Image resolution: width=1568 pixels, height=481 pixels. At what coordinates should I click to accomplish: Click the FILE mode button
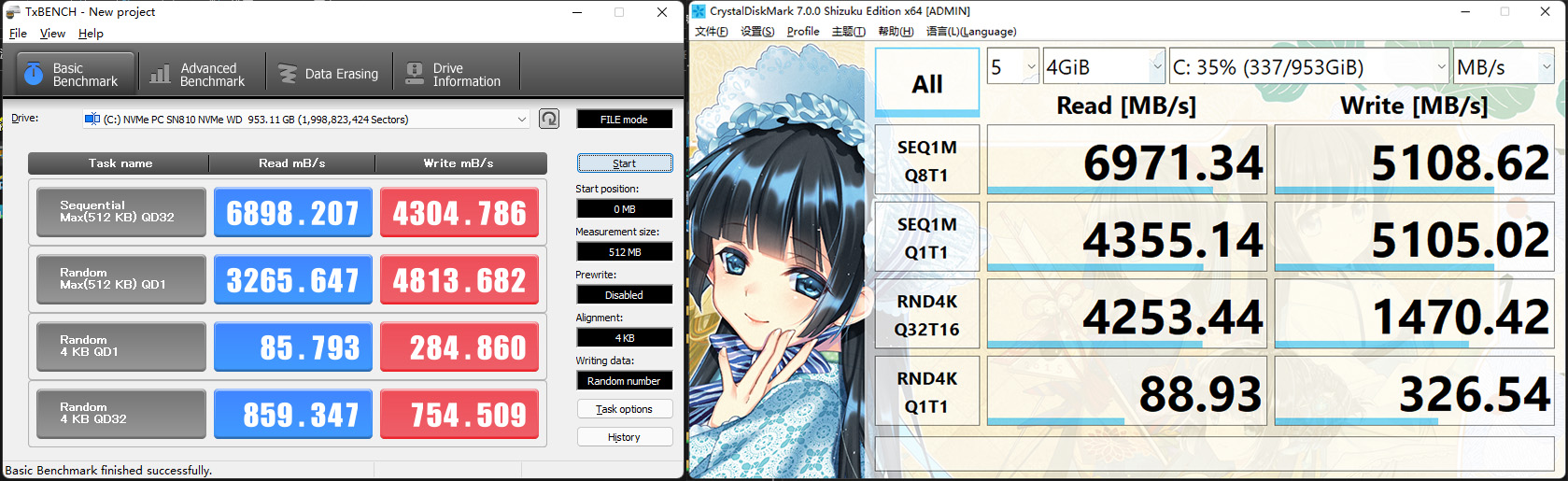(624, 120)
